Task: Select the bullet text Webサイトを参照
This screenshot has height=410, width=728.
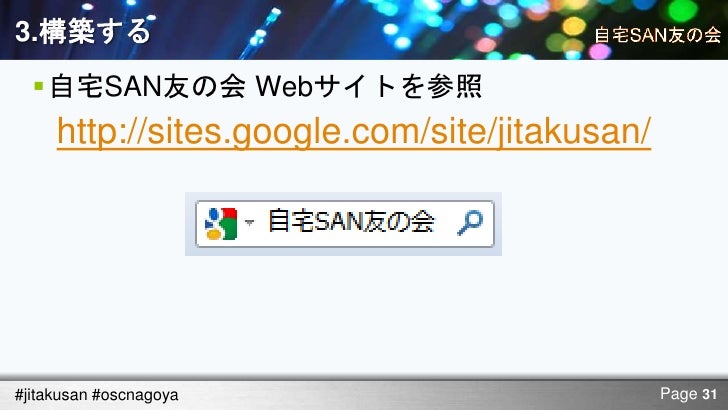Action: click(x=369, y=86)
